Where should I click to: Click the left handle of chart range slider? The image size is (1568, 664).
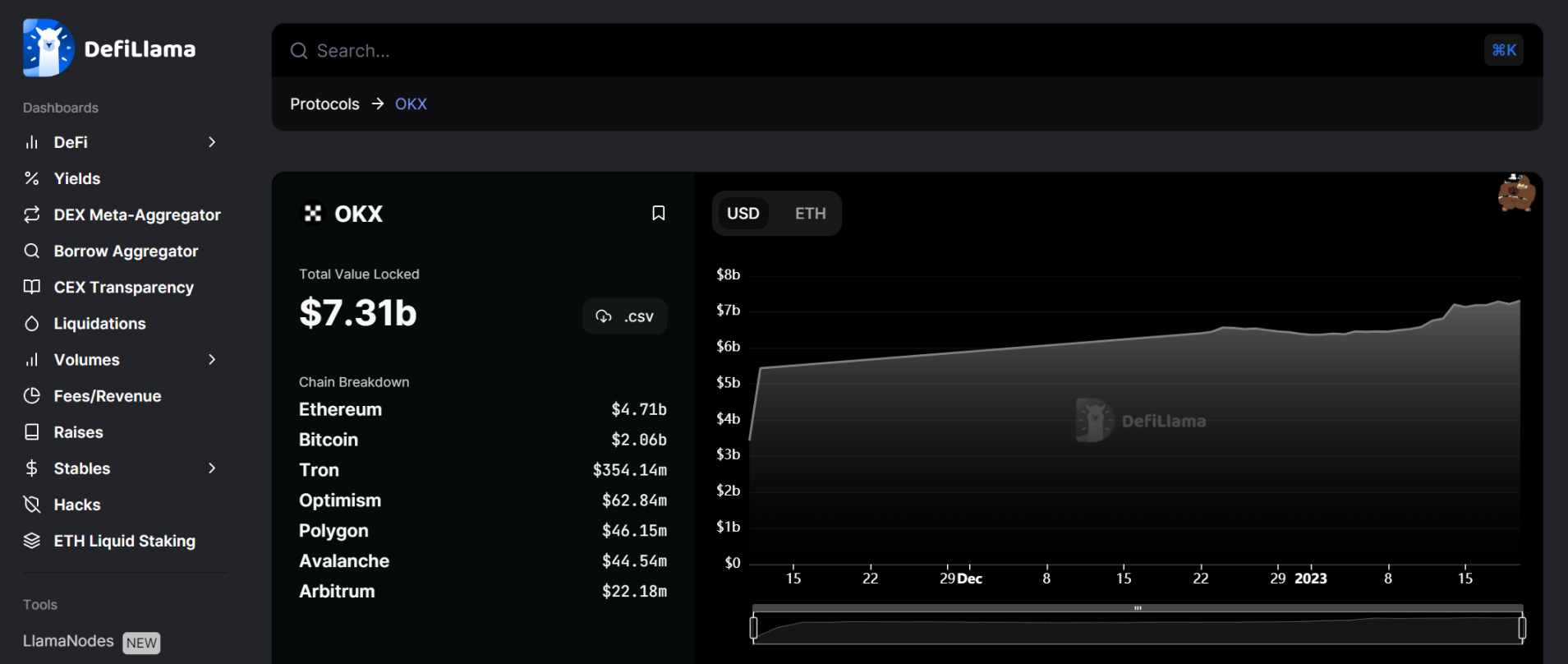[753, 628]
